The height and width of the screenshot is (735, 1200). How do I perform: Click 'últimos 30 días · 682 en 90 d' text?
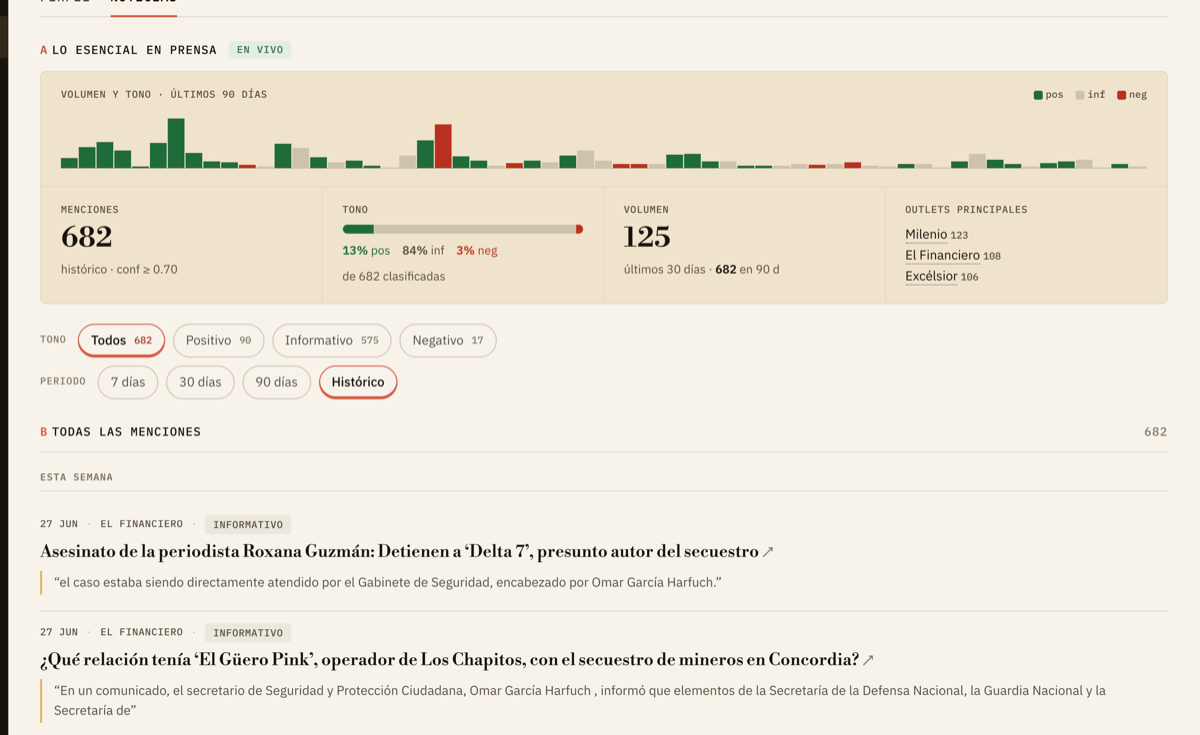[702, 269]
